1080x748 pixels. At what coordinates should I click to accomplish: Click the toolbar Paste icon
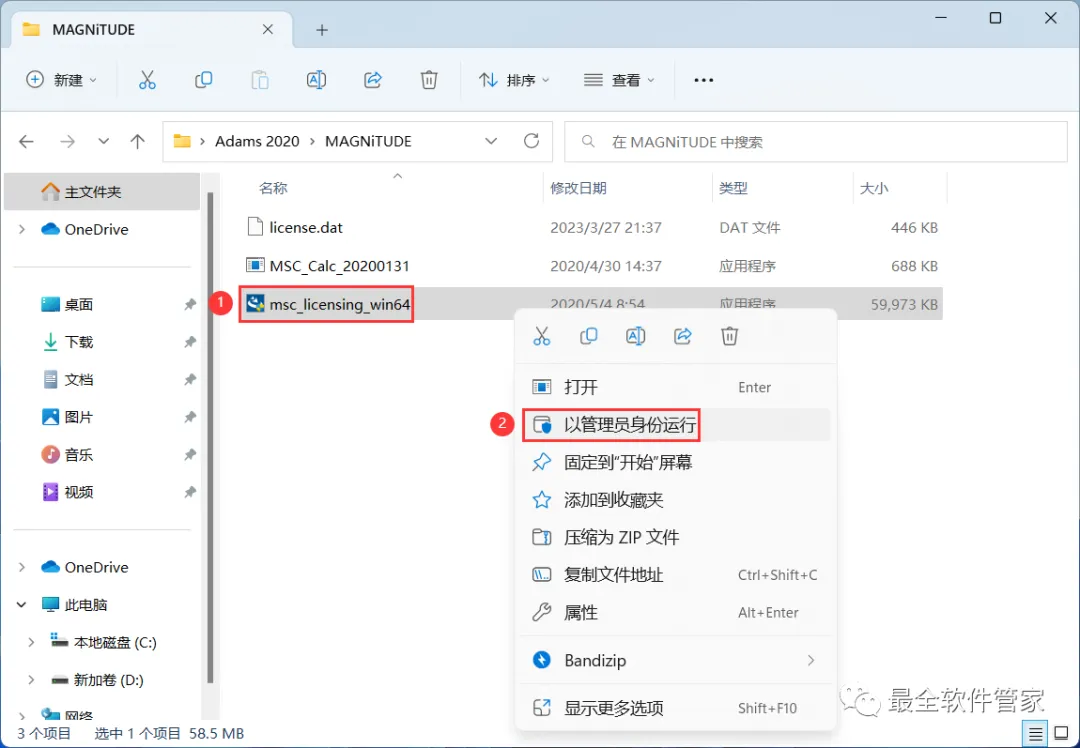coord(260,80)
